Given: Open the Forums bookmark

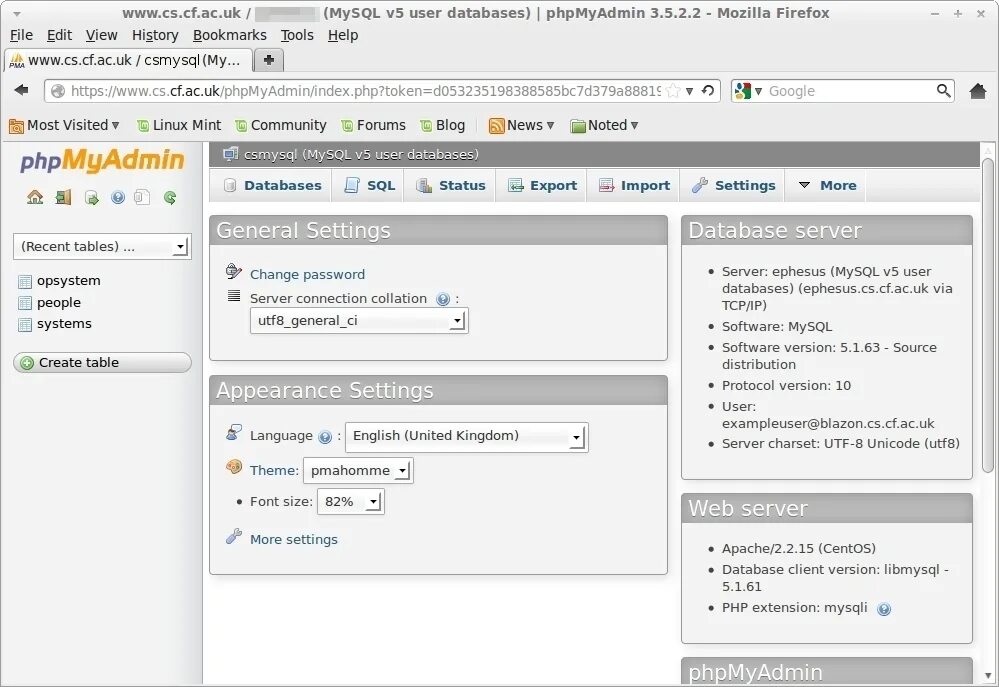Looking at the screenshot, I should point(373,125).
